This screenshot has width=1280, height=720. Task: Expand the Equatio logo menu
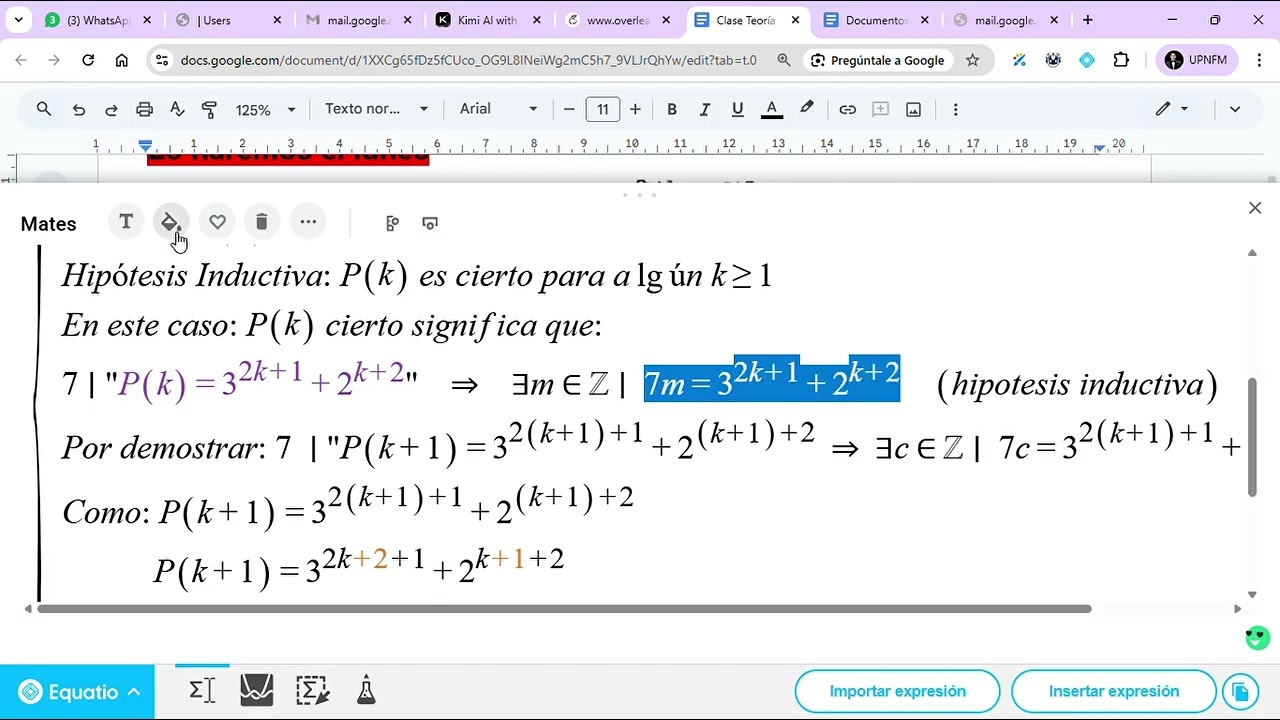coord(78,692)
